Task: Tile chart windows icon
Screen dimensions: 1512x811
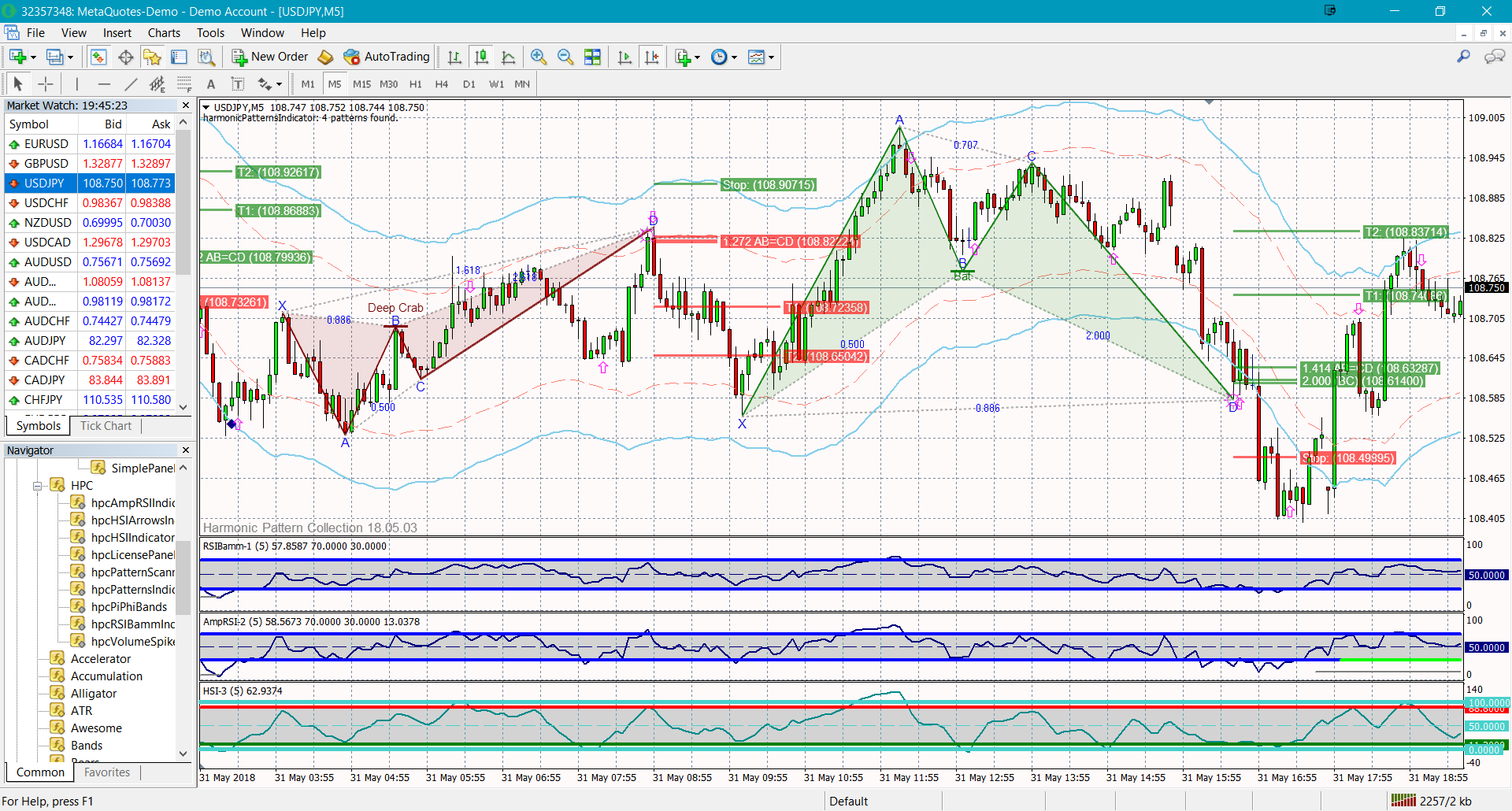Action: tap(592, 57)
